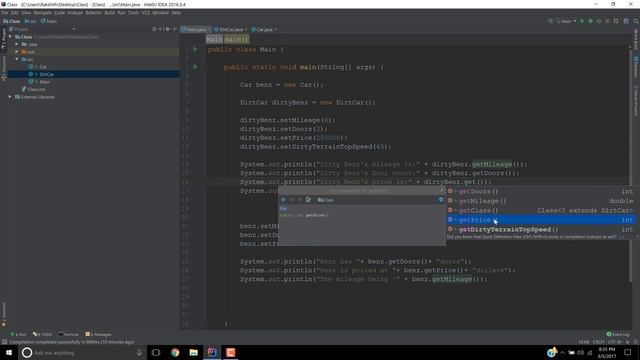Click the hide project panel icon
The height and width of the screenshot is (360, 640).
pos(175,29)
